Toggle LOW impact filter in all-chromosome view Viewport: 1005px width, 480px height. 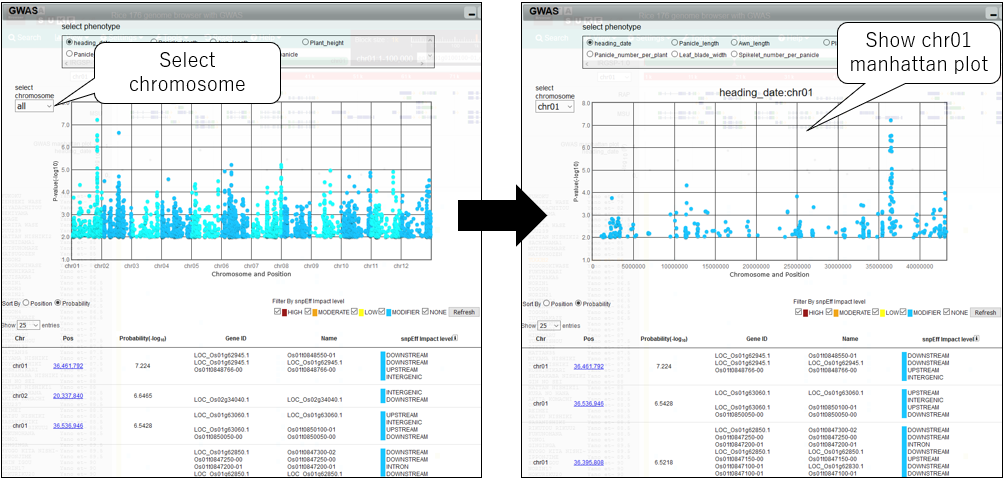click(352, 312)
